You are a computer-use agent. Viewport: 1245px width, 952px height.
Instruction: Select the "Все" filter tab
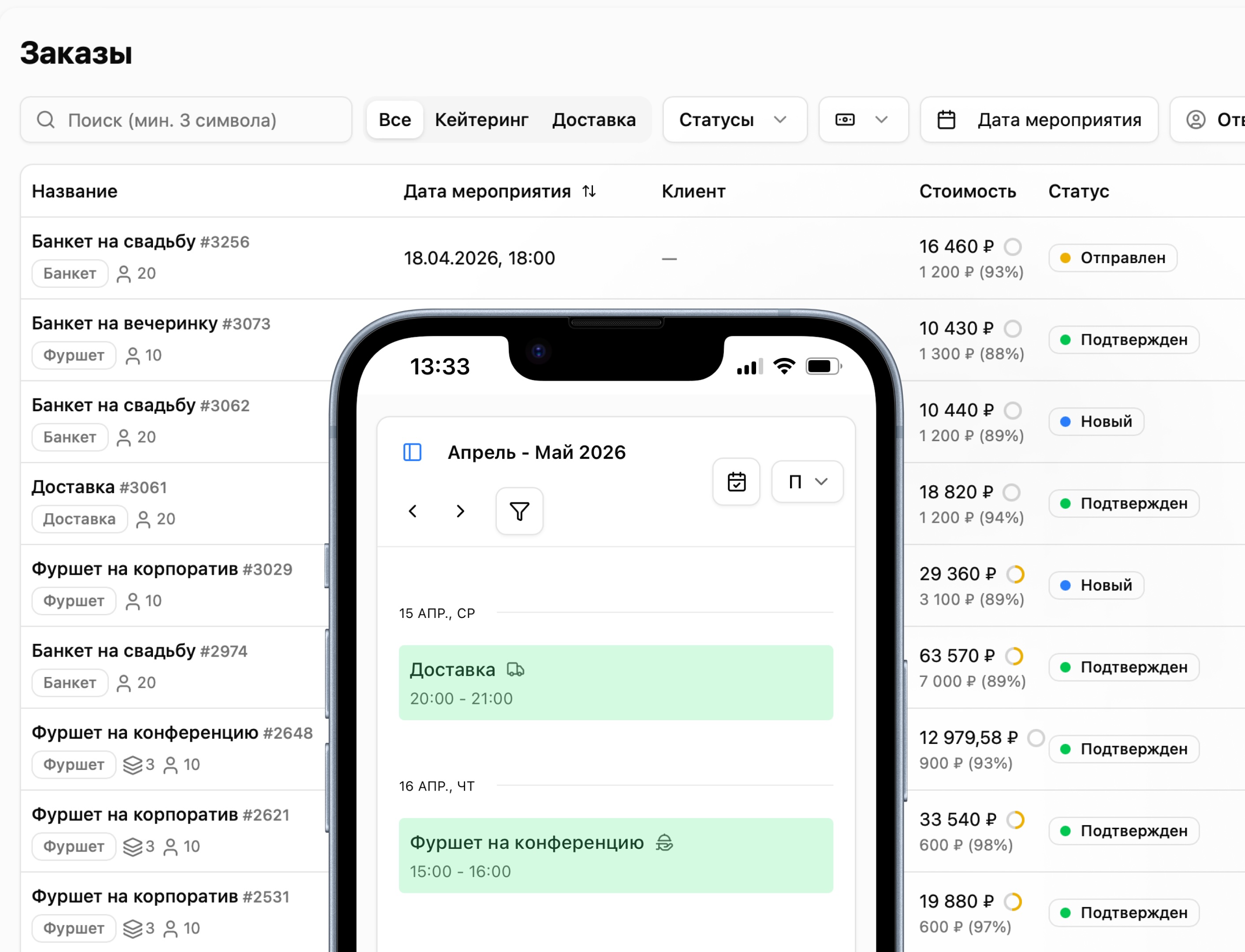tap(395, 119)
